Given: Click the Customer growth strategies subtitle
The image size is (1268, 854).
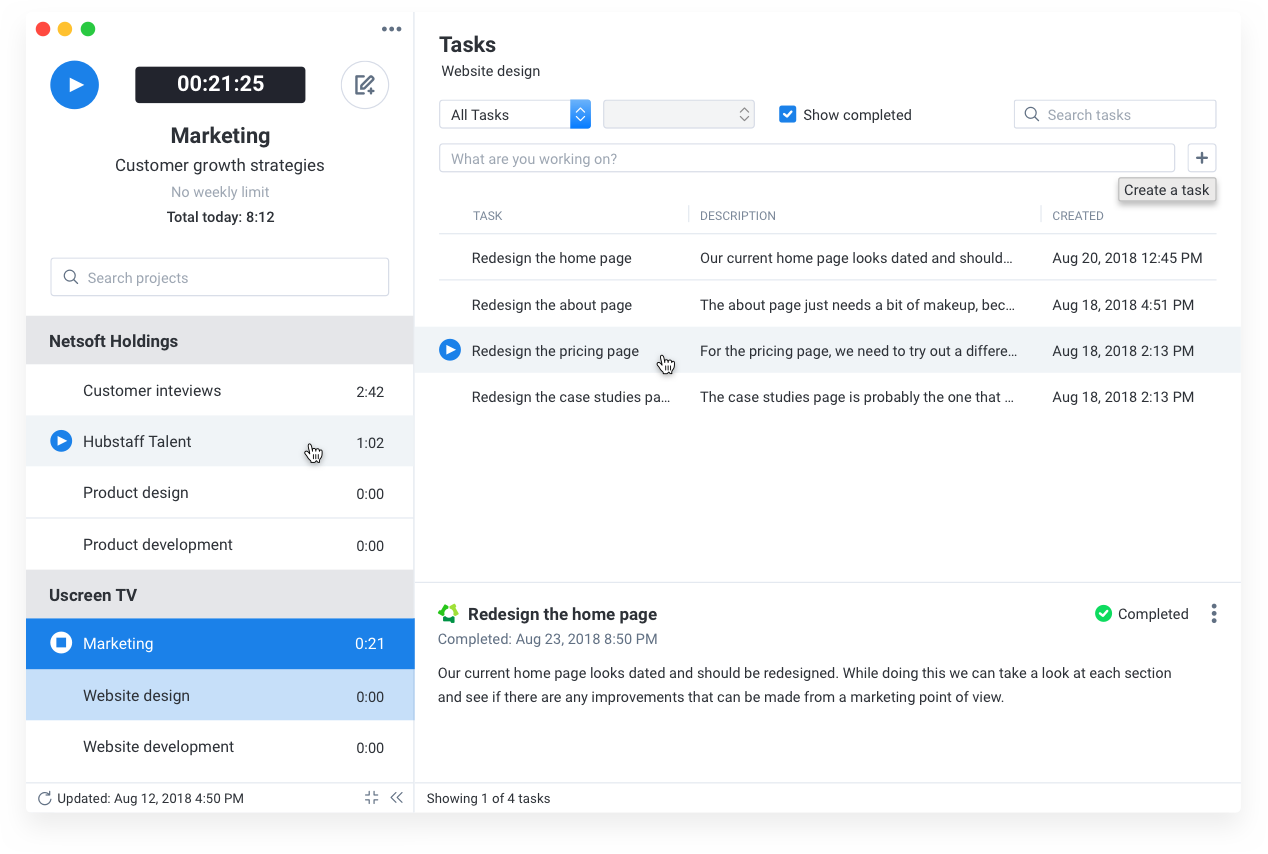Looking at the screenshot, I should coord(220,165).
